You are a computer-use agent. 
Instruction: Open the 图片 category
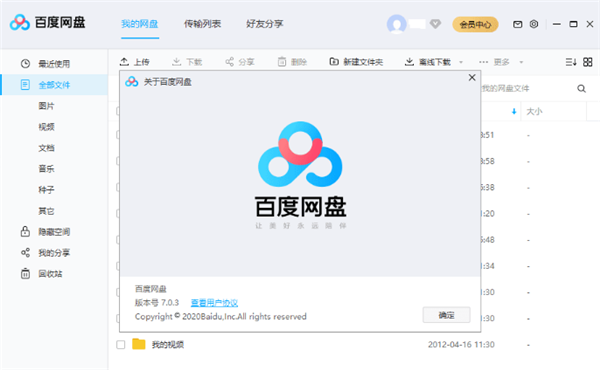coord(46,106)
